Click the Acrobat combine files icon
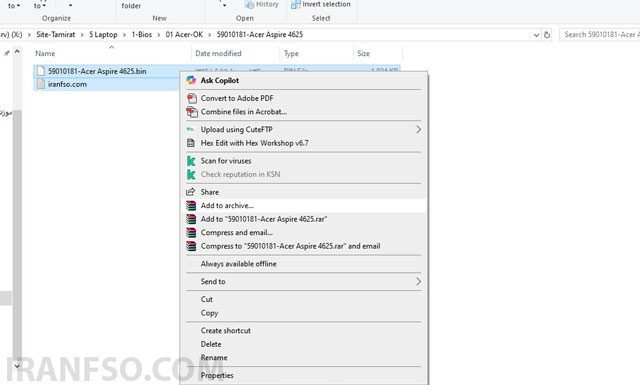640x385 pixels. (x=191, y=111)
